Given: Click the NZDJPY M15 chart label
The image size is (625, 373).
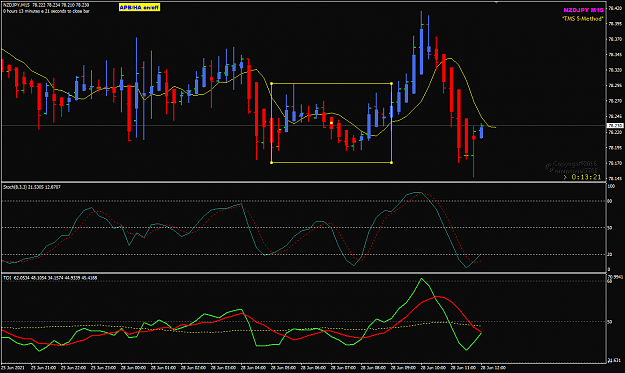Looking at the screenshot, I should coord(583,10).
